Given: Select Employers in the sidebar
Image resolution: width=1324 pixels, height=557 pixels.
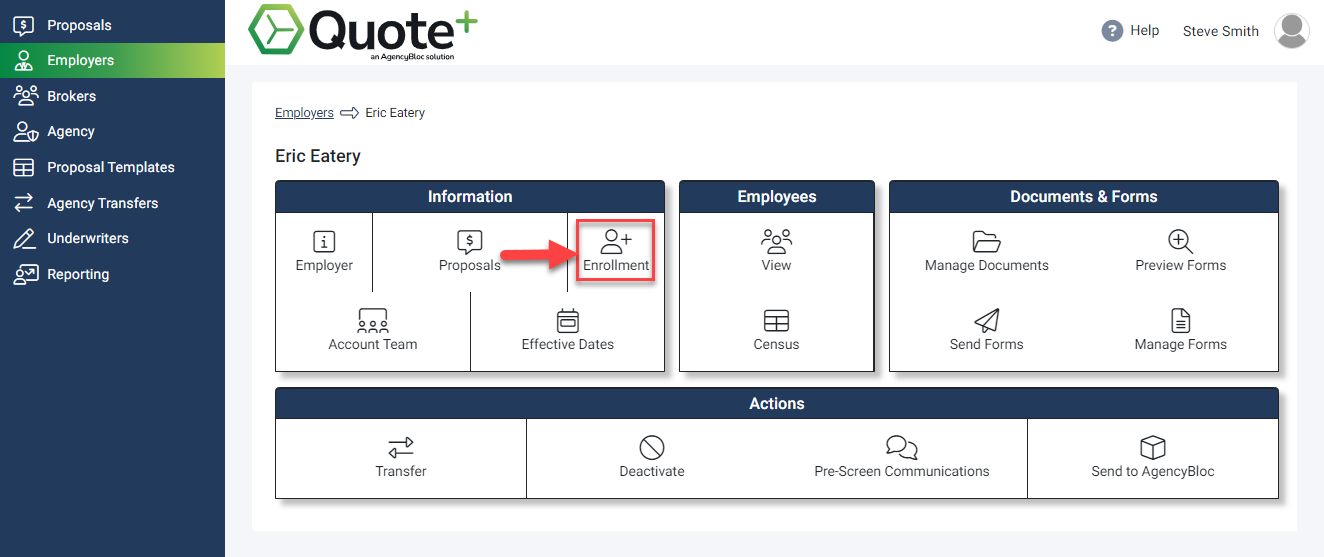Looking at the screenshot, I should coord(112,60).
